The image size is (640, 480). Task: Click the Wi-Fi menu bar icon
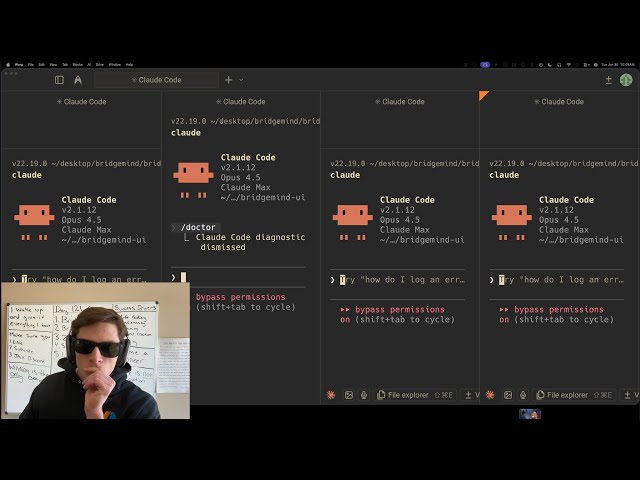568,64
